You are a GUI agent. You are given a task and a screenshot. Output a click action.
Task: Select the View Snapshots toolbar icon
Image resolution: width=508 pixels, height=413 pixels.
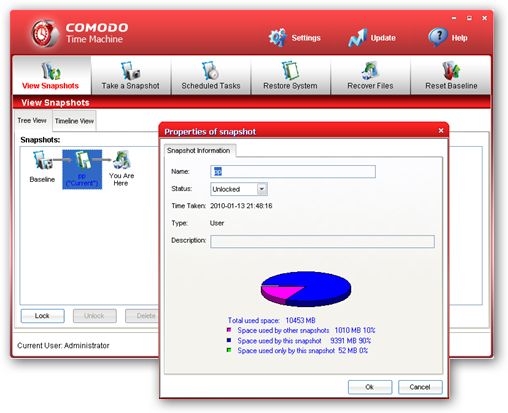(50, 70)
